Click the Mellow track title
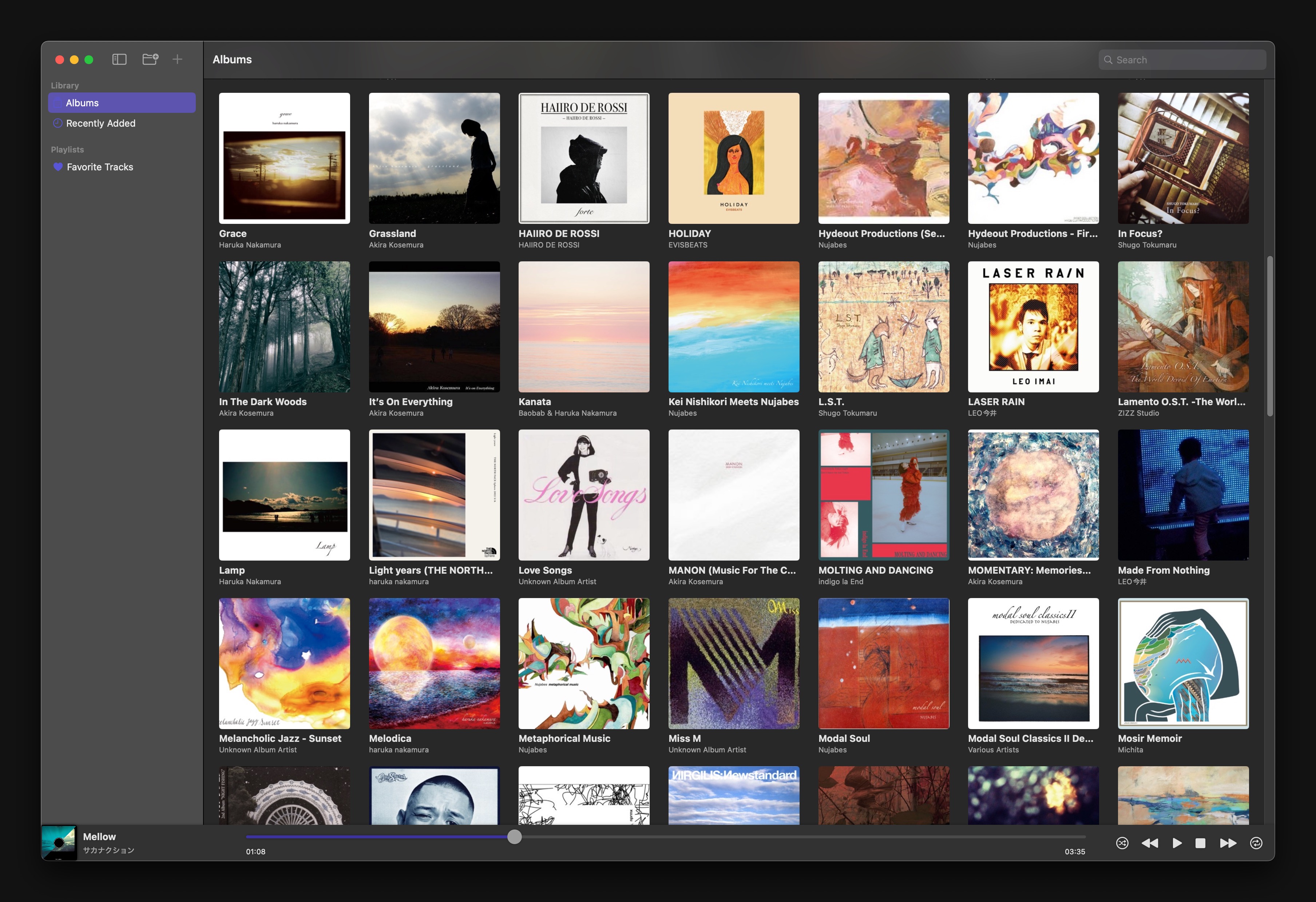Image resolution: width=1316 pixels, height=902 pixels. tap(99, 836)
